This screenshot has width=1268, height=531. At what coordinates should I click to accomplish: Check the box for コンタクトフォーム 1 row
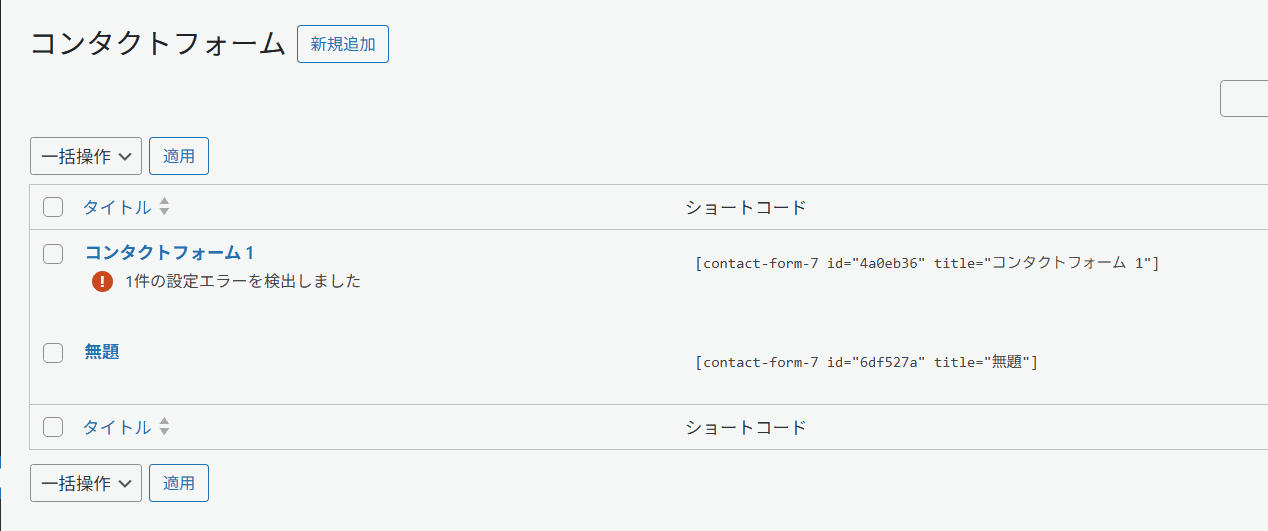coord(53,253)
